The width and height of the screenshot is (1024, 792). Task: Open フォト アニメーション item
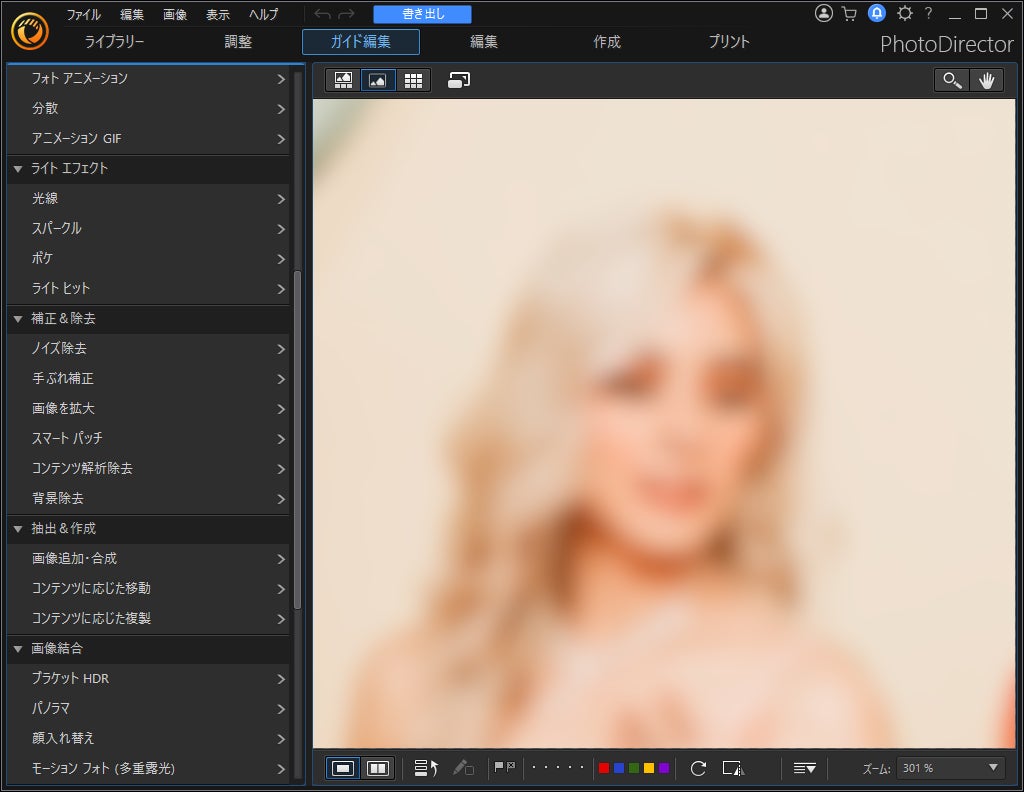coord(148,78)
